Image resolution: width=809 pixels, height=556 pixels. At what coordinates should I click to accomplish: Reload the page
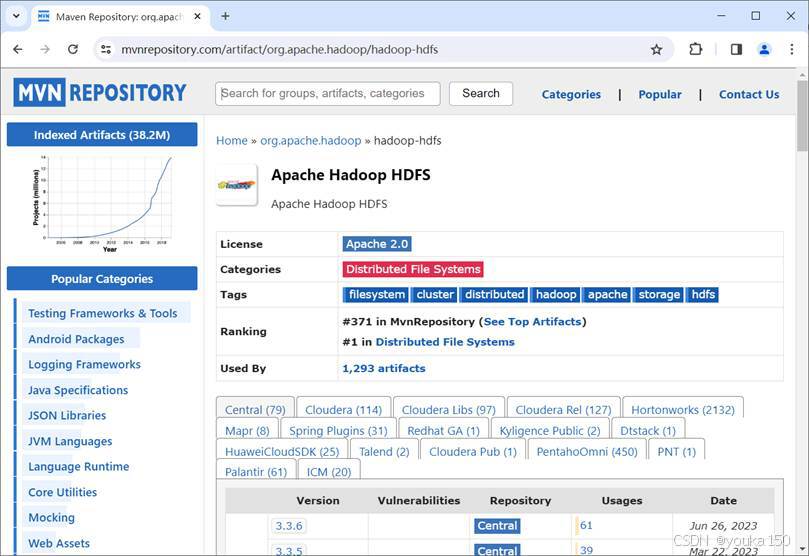tap(73, 50)
